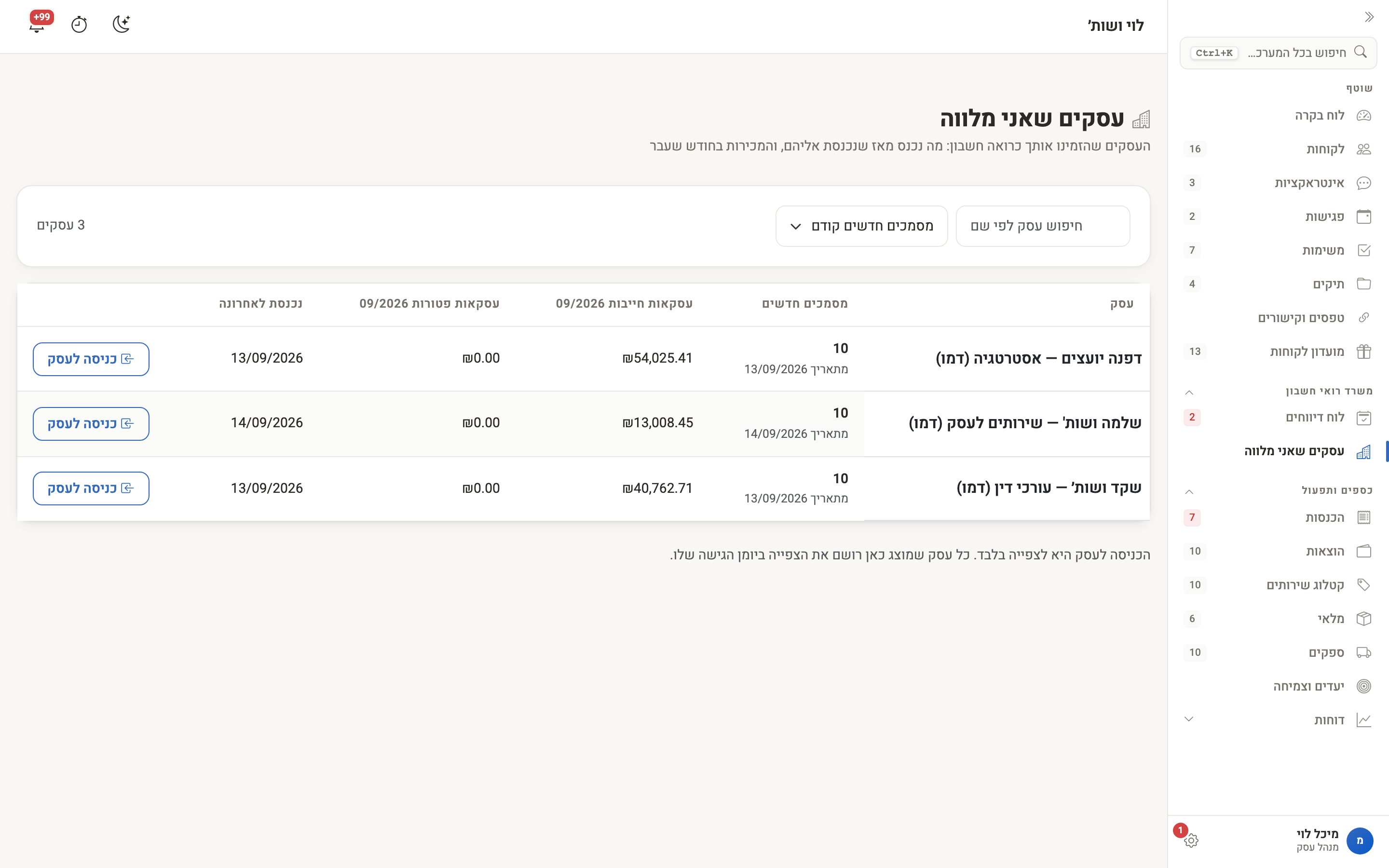The image size is (1389, 868).
Task: Open the timer stopwatch icon
Action: coord(79,25)
